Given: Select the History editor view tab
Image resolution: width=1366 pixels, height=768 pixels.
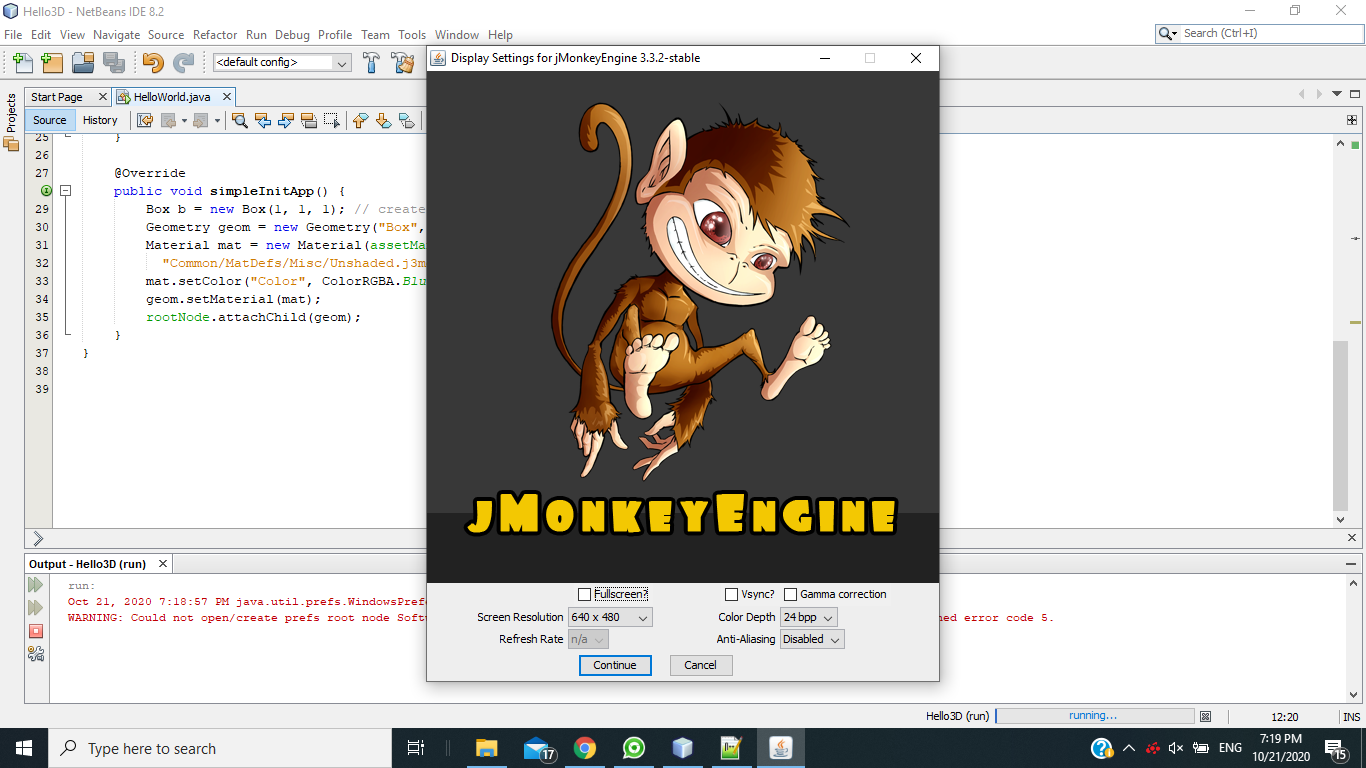Looking at the screenshot, I should click(100, 120).
